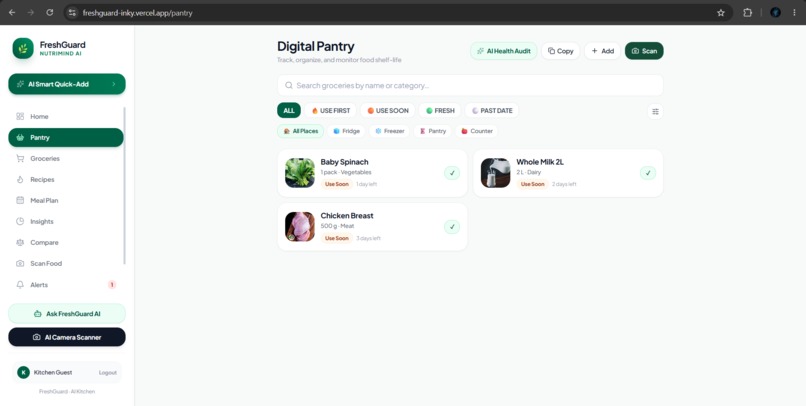Viewport: 806px width, 406px height.
Task: Filter by Counter location
Action: pyautogui.click(x=477, y=131)
